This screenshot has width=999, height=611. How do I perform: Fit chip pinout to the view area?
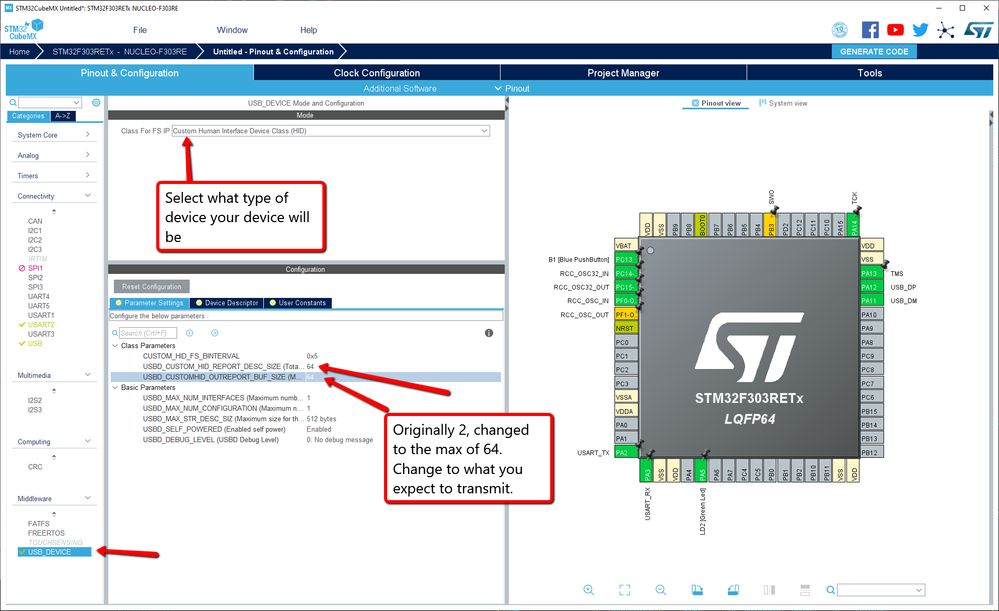[x=624, y=590]
